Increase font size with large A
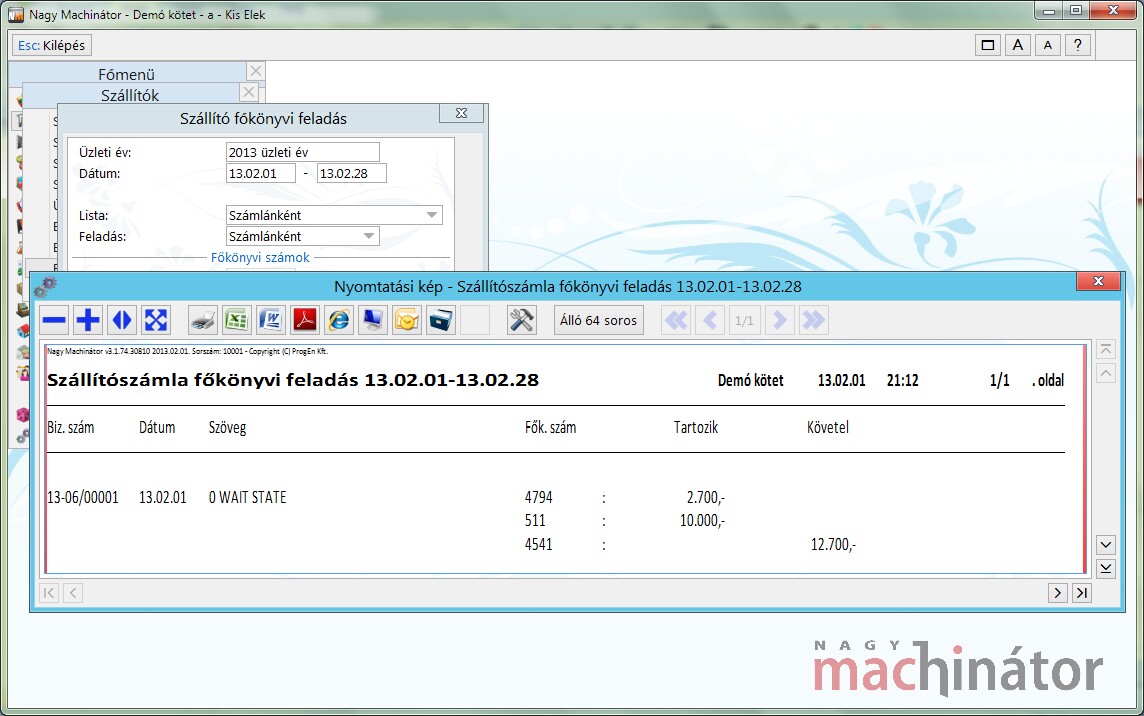Image resolution: width=1144 pixels, height=716 pixels. pyautogui.click(x=1018, y=45)
